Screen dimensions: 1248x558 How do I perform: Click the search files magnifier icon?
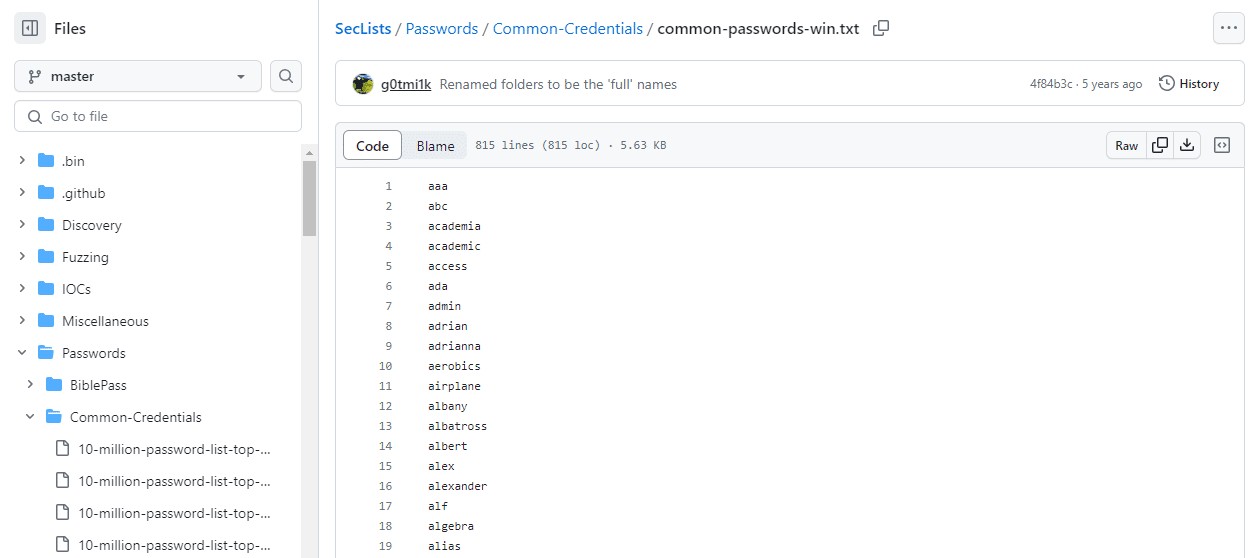(286, 76)
